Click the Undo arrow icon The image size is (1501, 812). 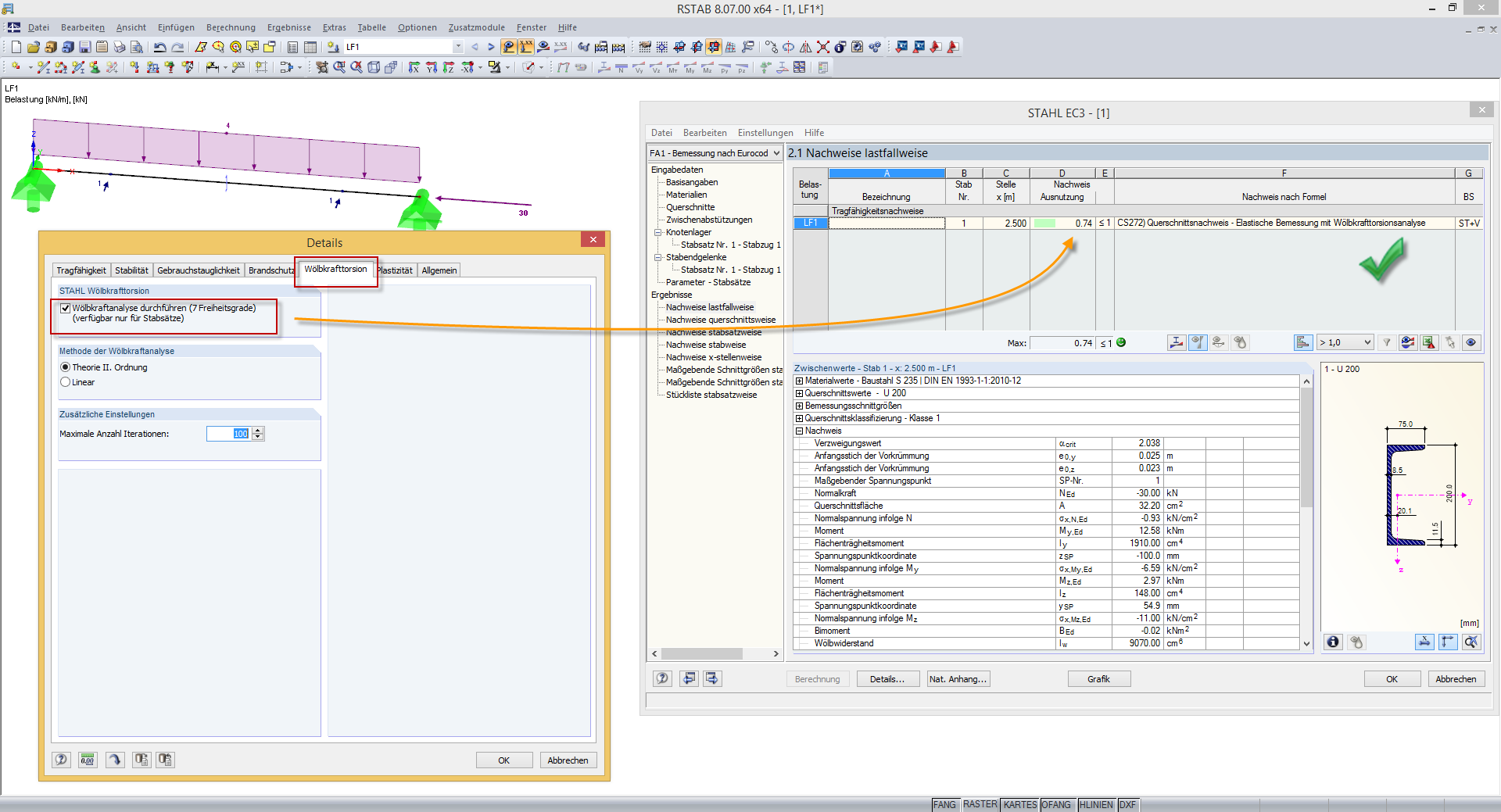click(x=160, y=47)
